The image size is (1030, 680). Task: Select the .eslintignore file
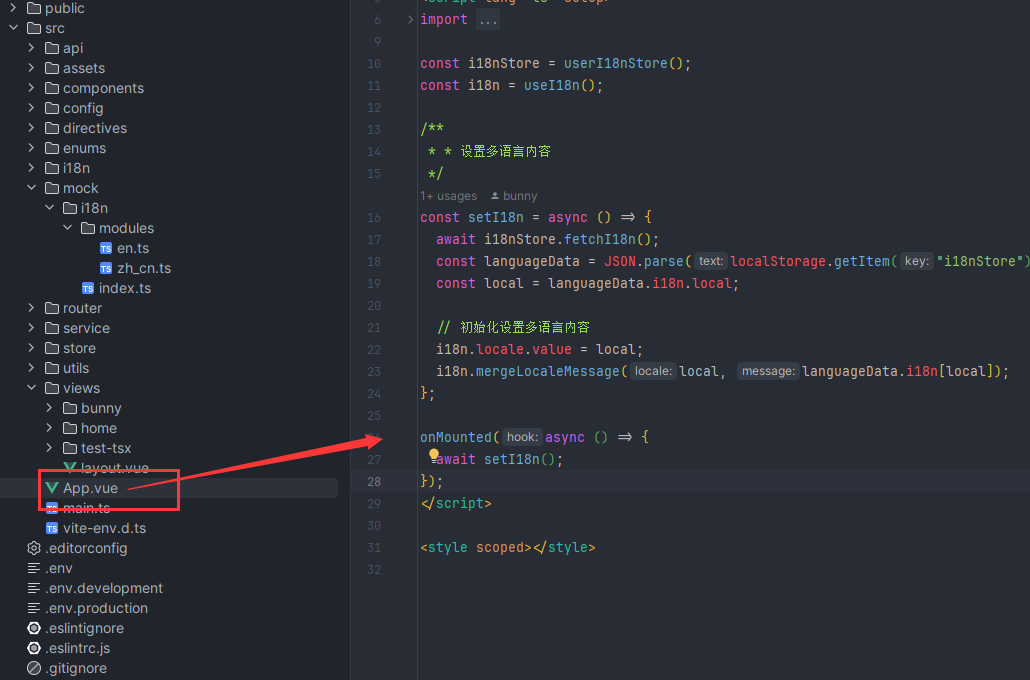[x=84, y=628]
